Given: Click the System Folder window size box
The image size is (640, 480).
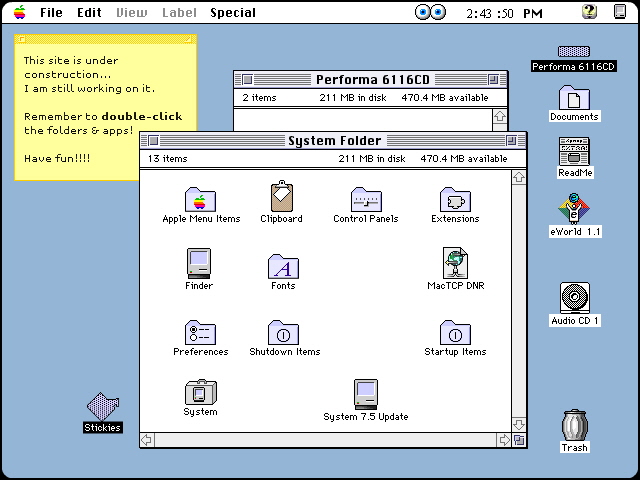Looking at the screenshot, I should click(519, 440).
